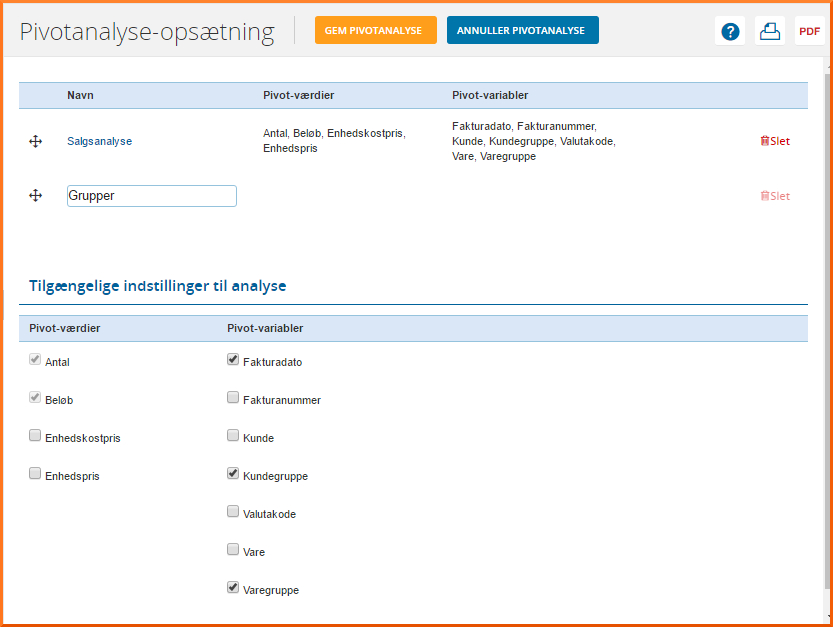Export the setup as PDF
833x627 pixels.
809,31
